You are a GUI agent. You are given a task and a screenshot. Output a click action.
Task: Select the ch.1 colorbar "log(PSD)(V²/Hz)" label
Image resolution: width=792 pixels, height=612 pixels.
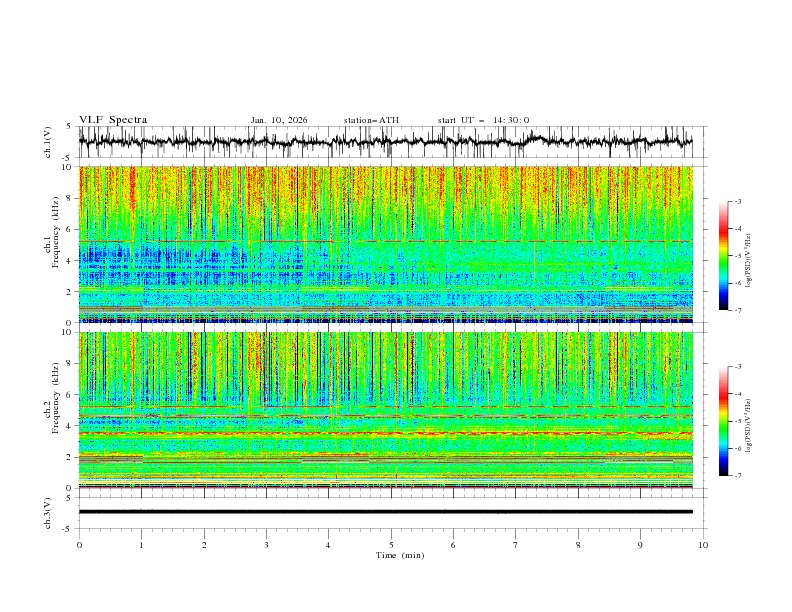(748, 261)
